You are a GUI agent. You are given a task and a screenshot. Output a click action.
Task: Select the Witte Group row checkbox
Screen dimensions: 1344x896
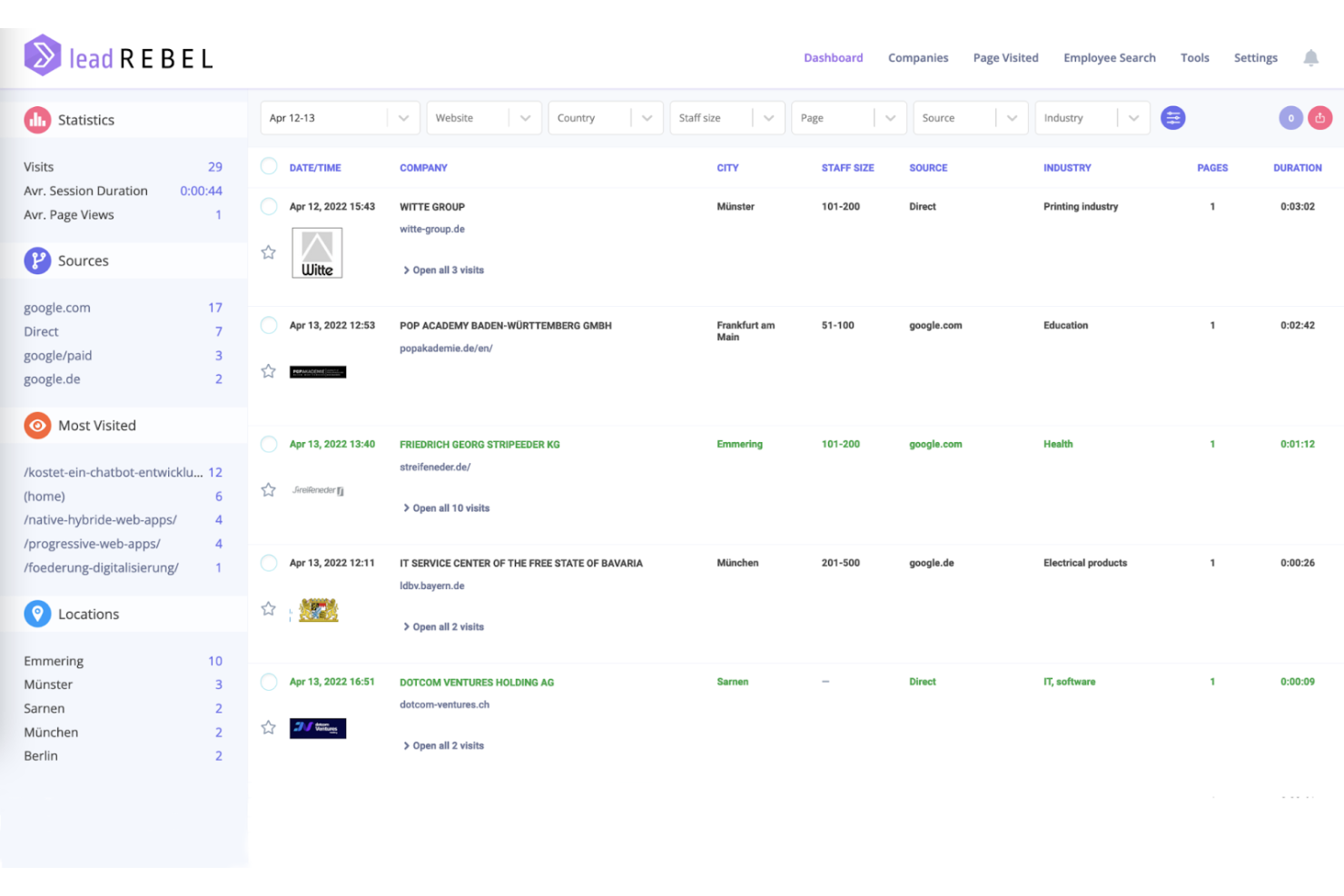coord(269,206)
